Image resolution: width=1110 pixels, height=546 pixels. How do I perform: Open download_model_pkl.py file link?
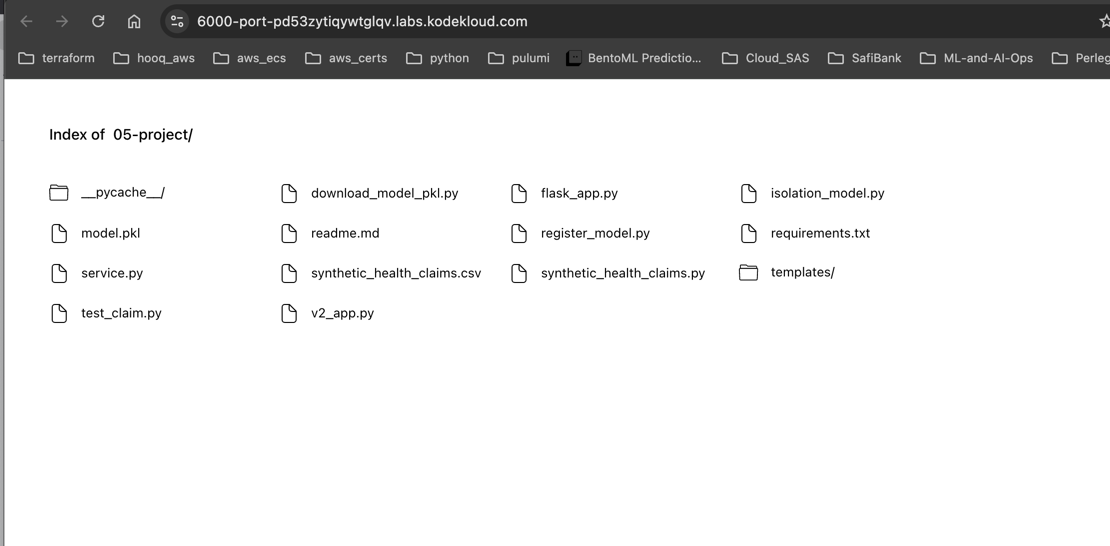pyautogui.click(x=384, y=193)
